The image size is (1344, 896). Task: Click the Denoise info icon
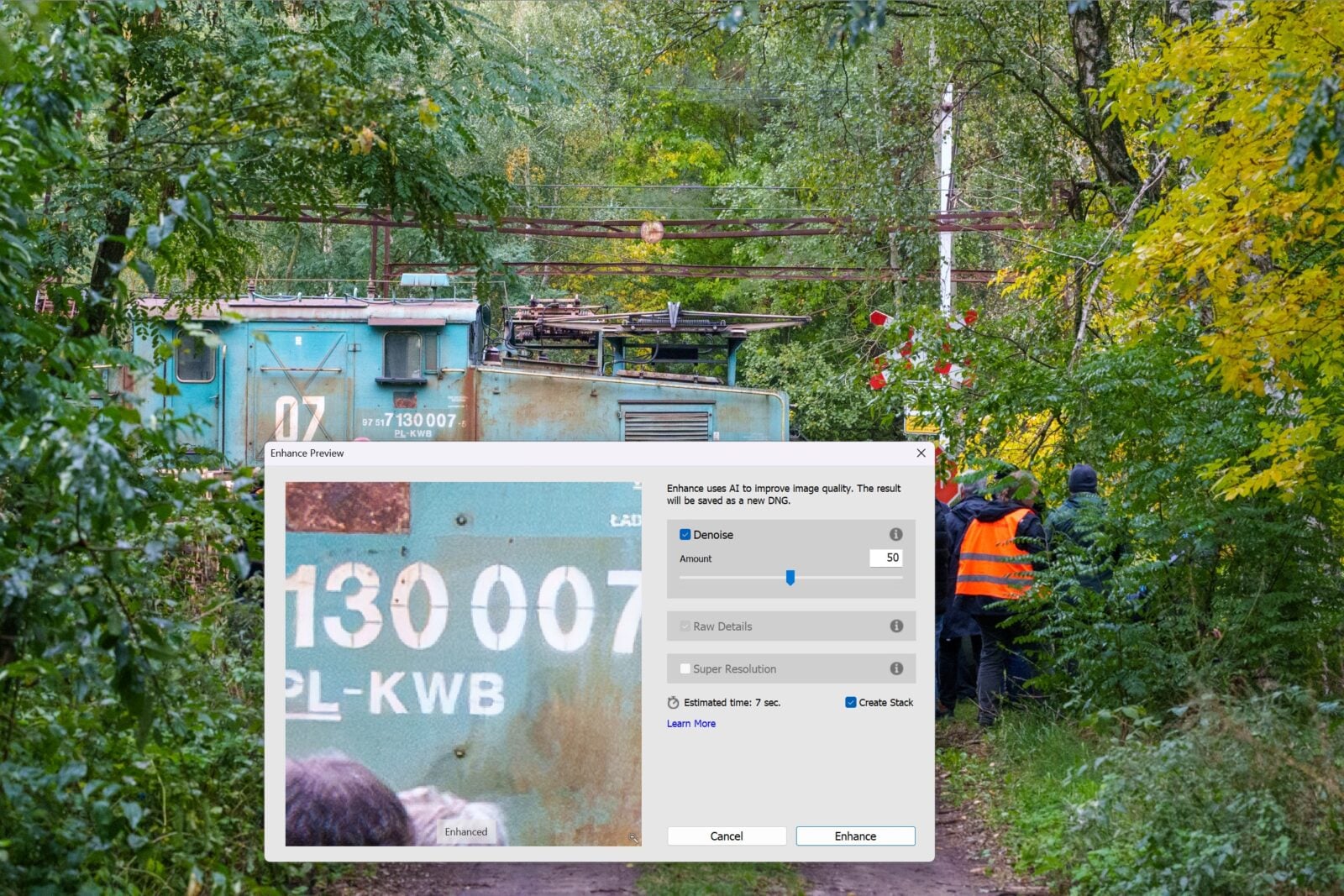point(895,534)
